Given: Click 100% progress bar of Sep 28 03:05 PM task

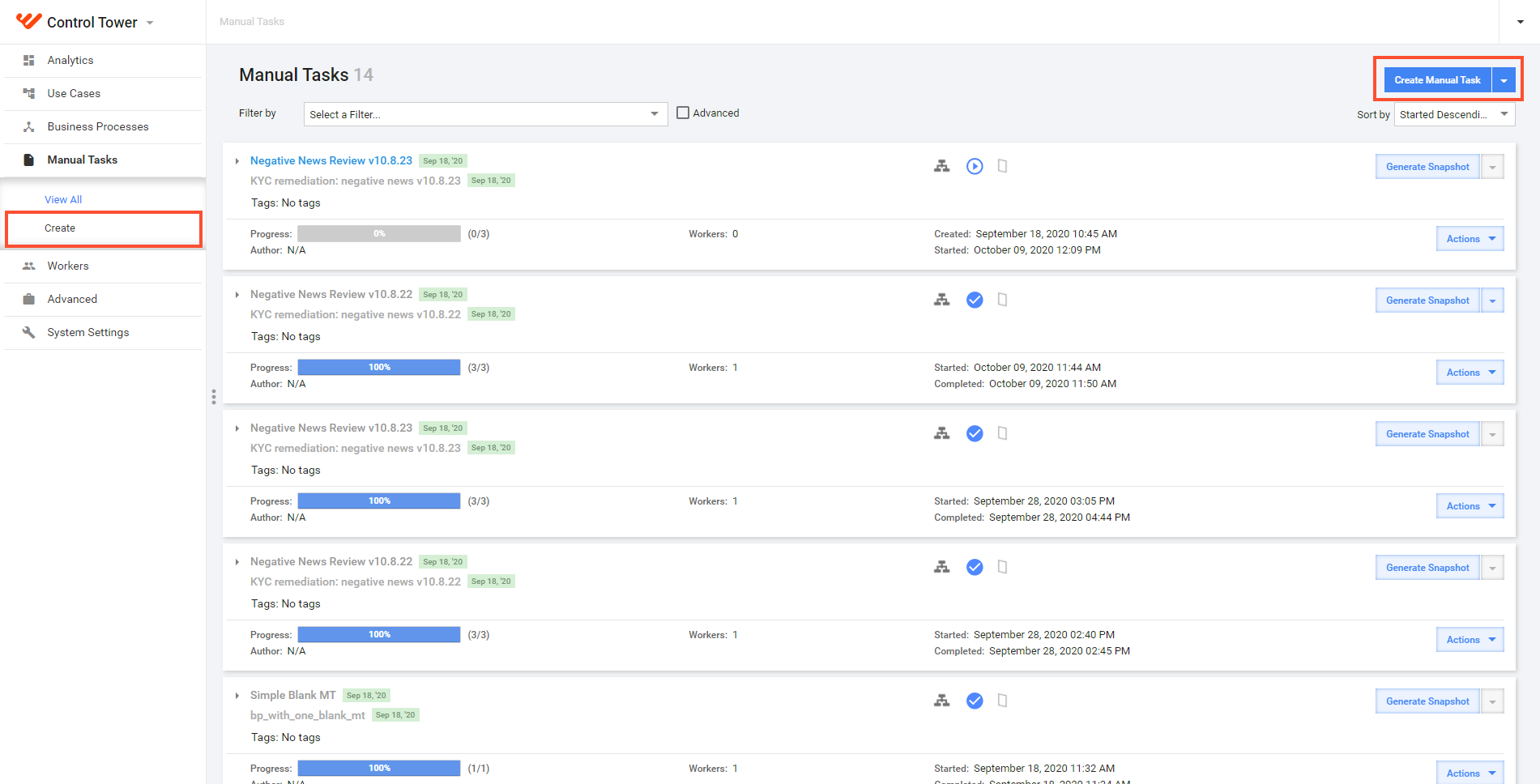Looking at the screenshot, I should coord(379,501).
